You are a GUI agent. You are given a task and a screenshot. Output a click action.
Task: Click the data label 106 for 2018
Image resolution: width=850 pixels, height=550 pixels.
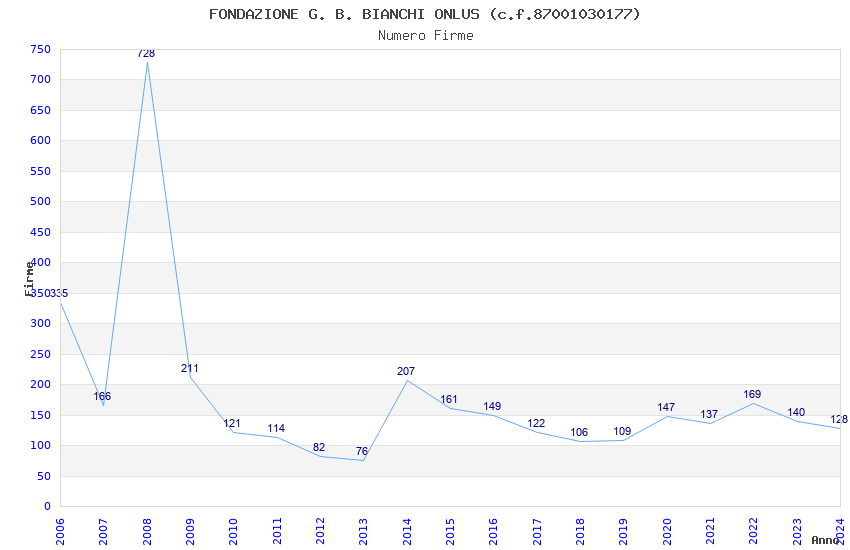pyautogui.click(x=579, y=432)
